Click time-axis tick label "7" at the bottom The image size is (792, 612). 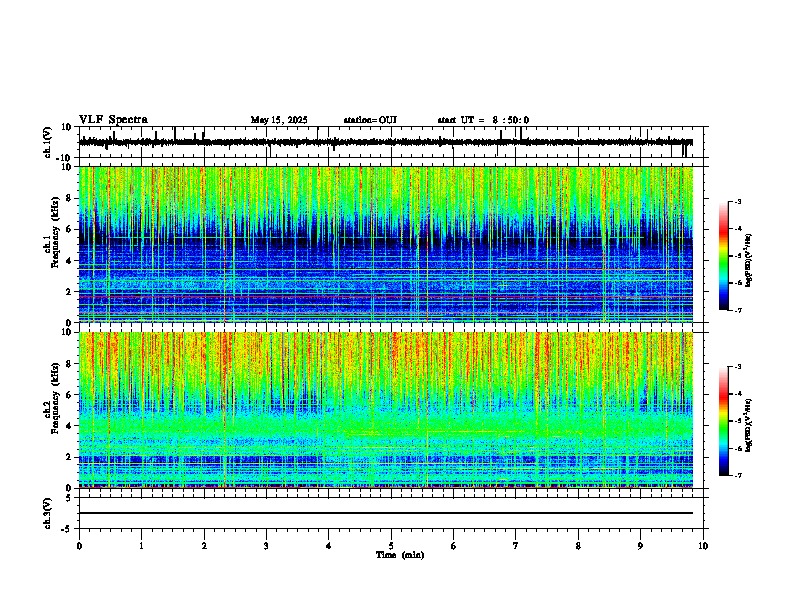pyautogui.click(x=516, y=546)
